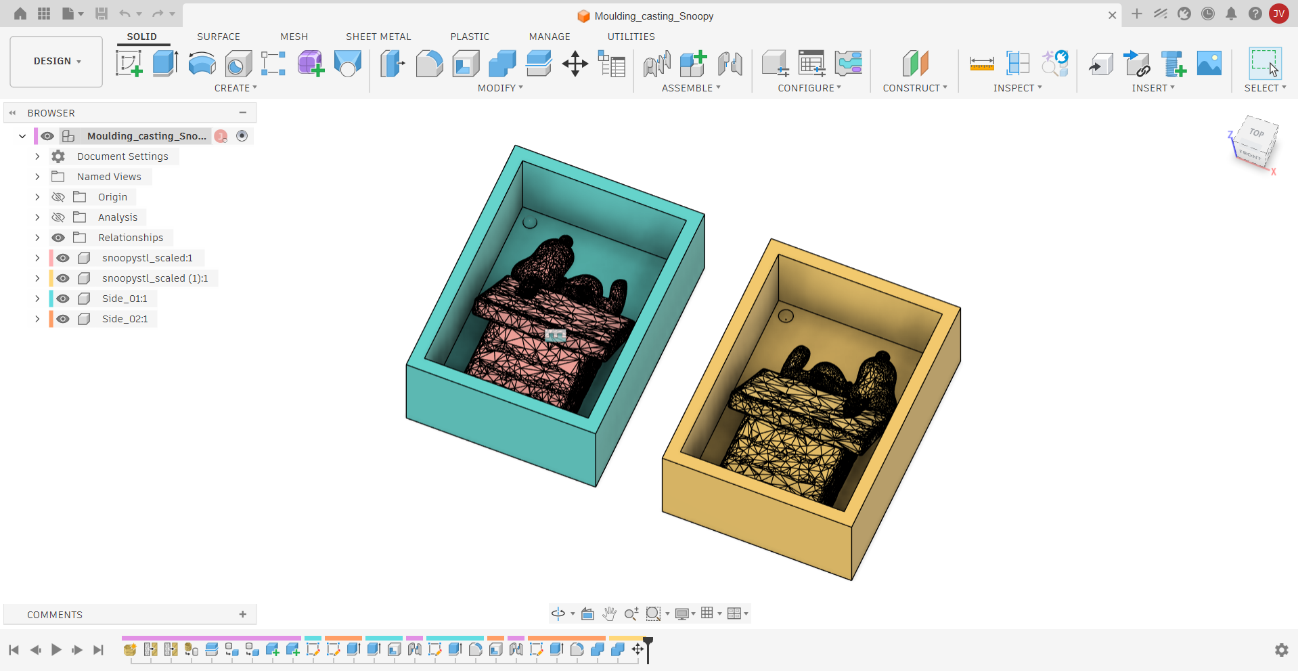Open a new design tab
The image size is (1298, 671).
click(1136, 14)
